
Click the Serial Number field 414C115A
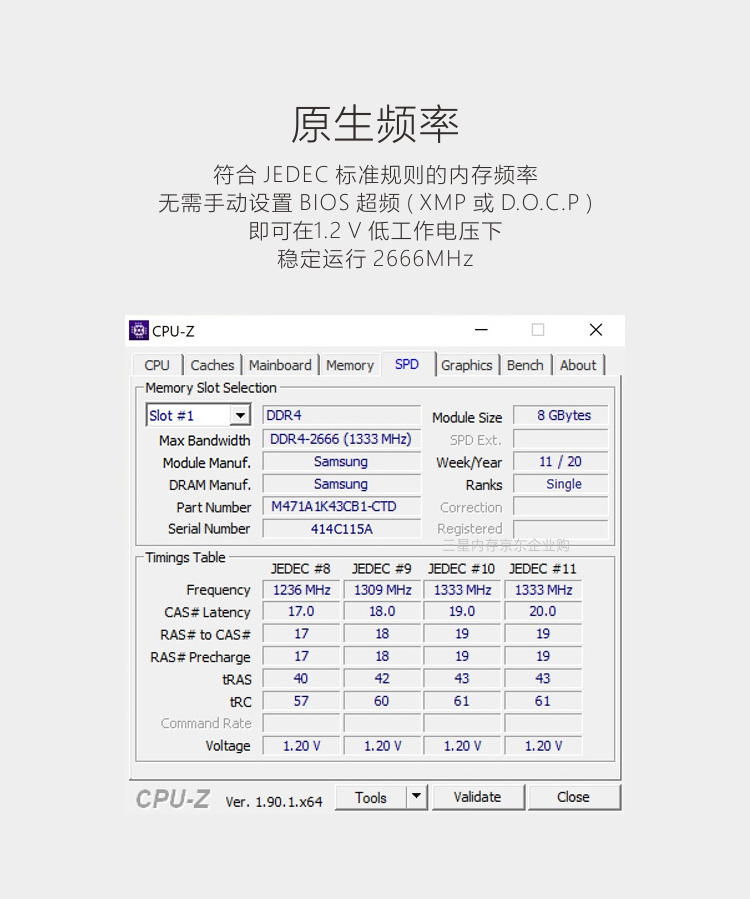click(x=341, y=529)
